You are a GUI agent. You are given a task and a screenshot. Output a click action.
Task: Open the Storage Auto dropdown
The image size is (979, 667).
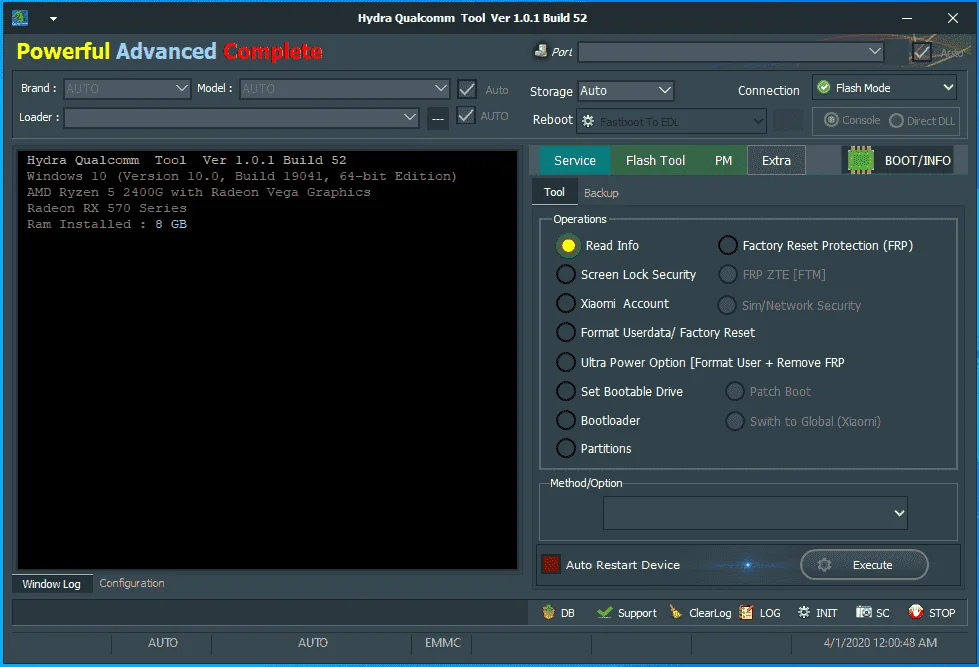(626, 91)
